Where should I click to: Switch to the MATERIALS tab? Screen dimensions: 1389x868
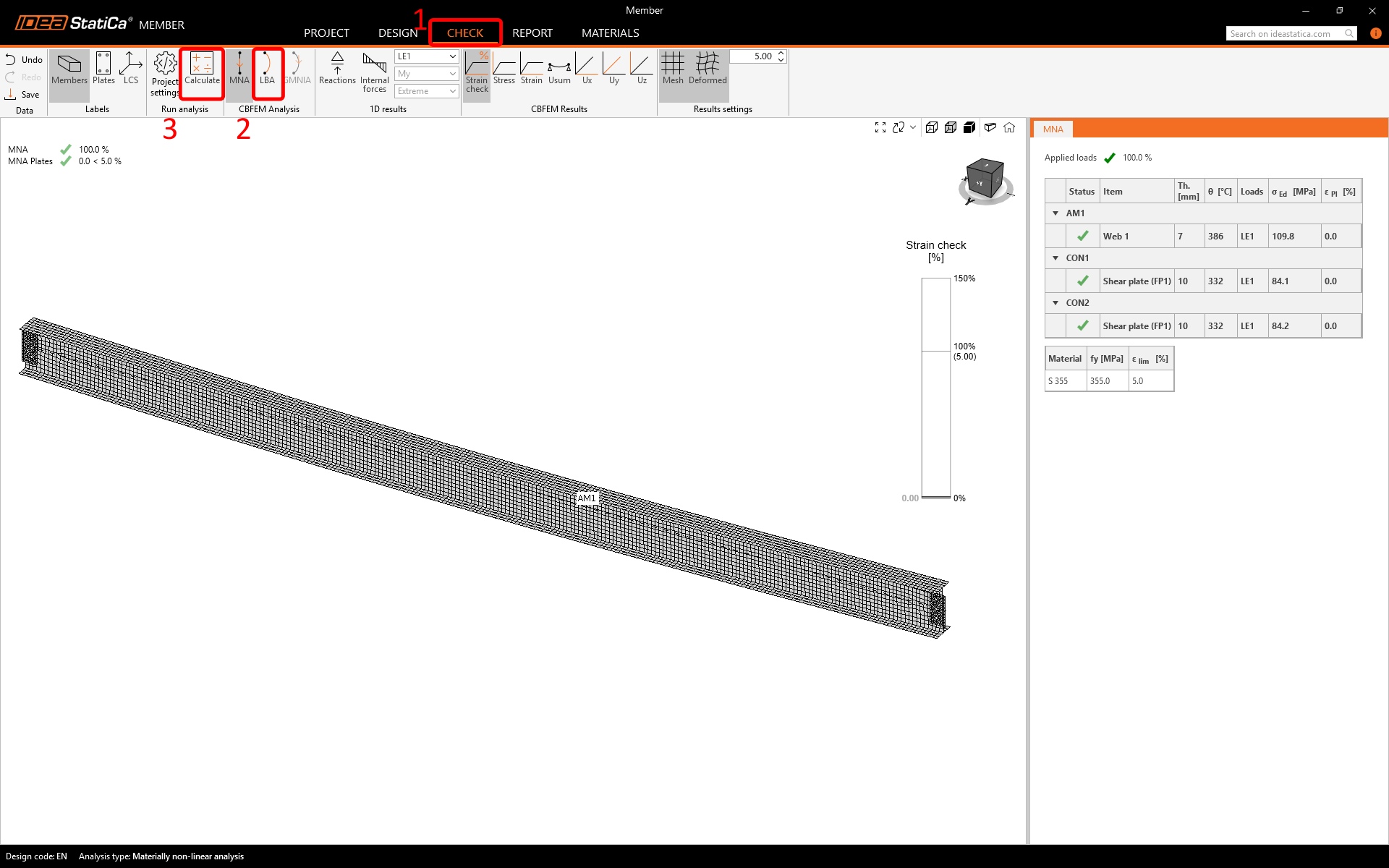[x=610, y=33]
